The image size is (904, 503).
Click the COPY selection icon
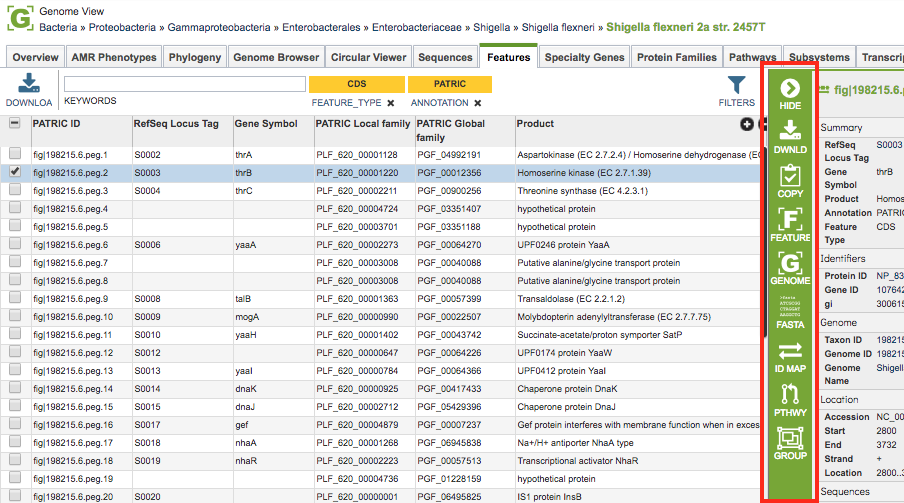pos(790,175)
